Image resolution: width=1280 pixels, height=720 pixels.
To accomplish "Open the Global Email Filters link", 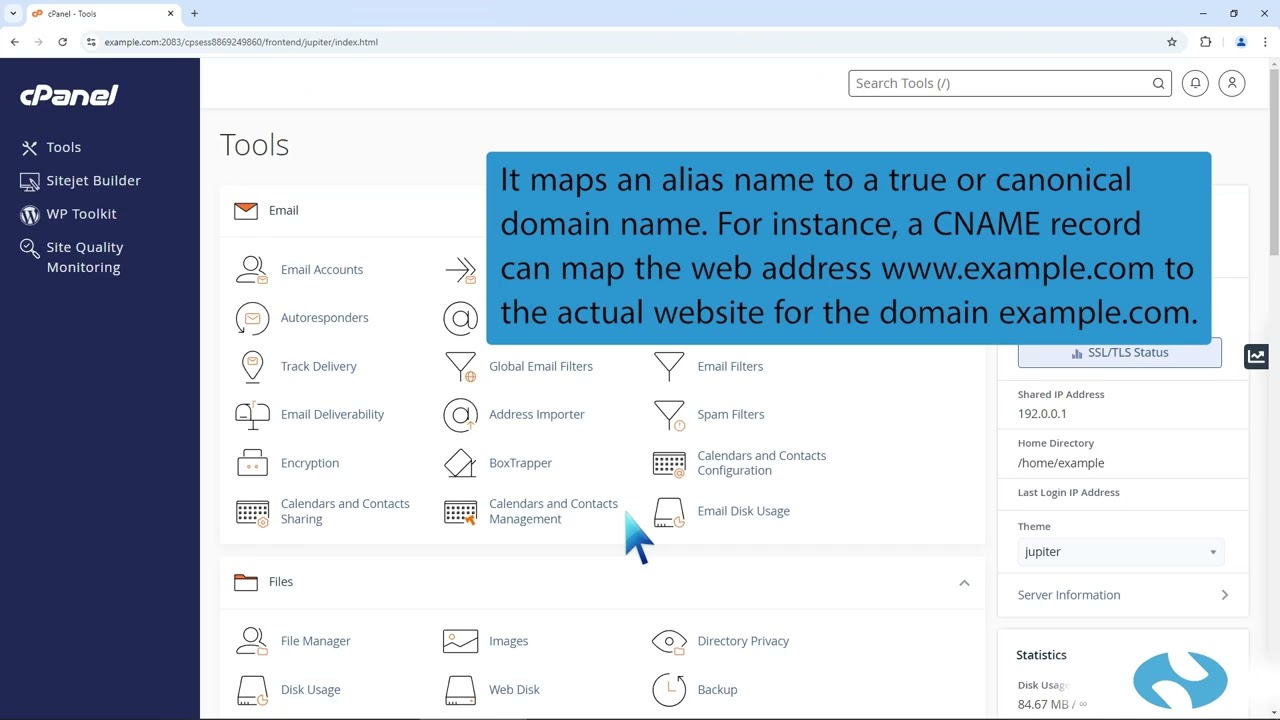I will pyautogui.click(x=541, y=367).
